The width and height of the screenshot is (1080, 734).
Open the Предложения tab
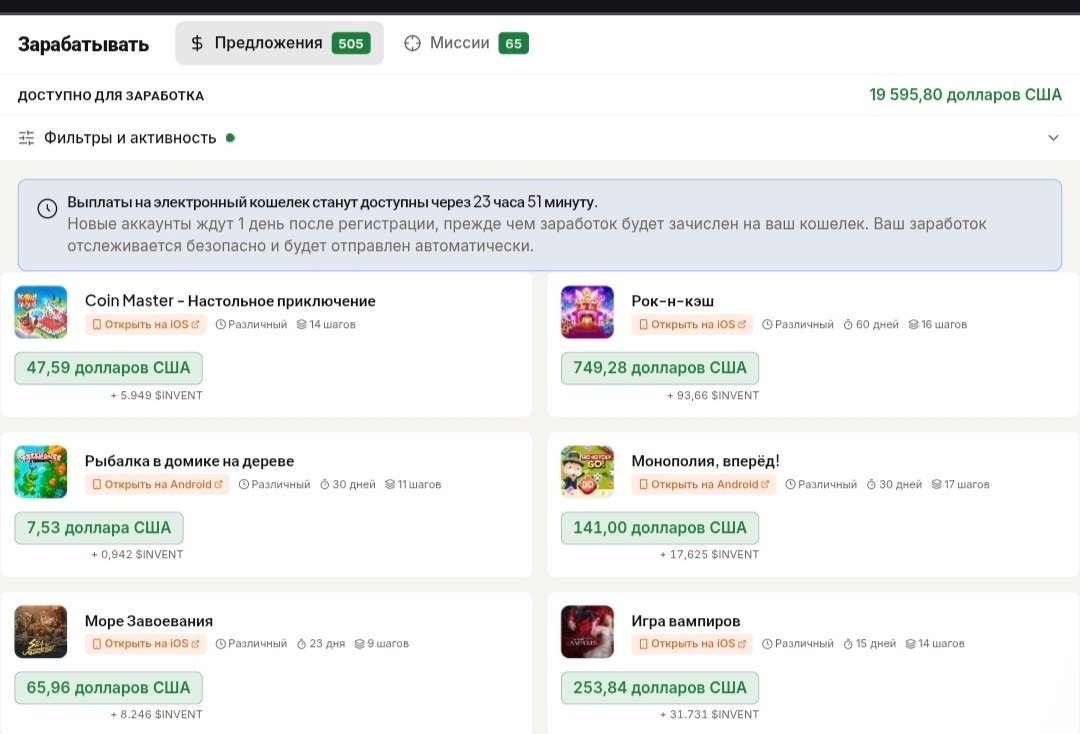[279, 43]
